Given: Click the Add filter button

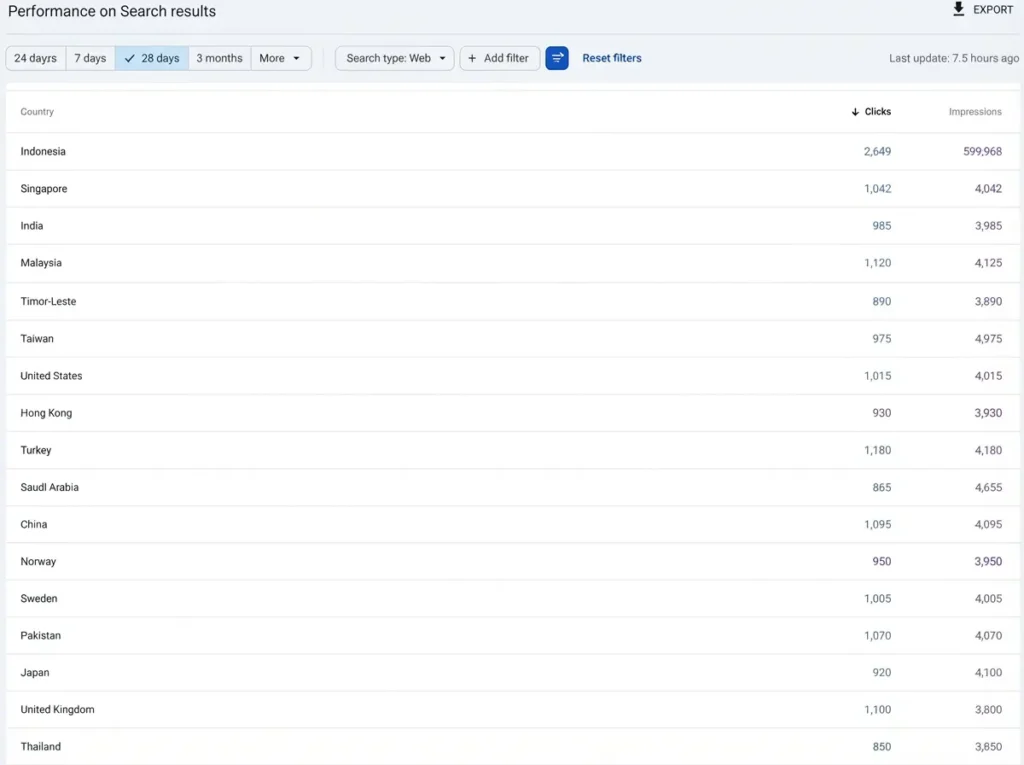Looking at the screenshot, I should point(500,58).
